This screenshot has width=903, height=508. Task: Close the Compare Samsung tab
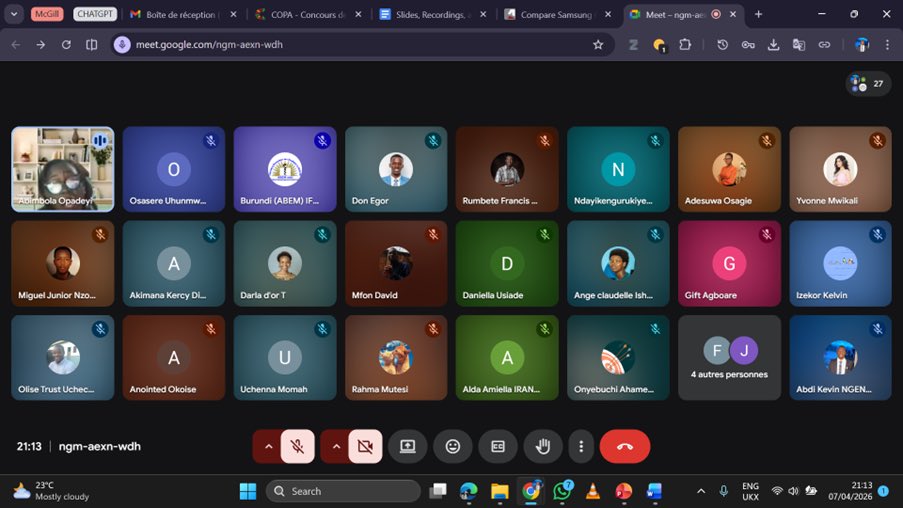(x=608, y=14)
